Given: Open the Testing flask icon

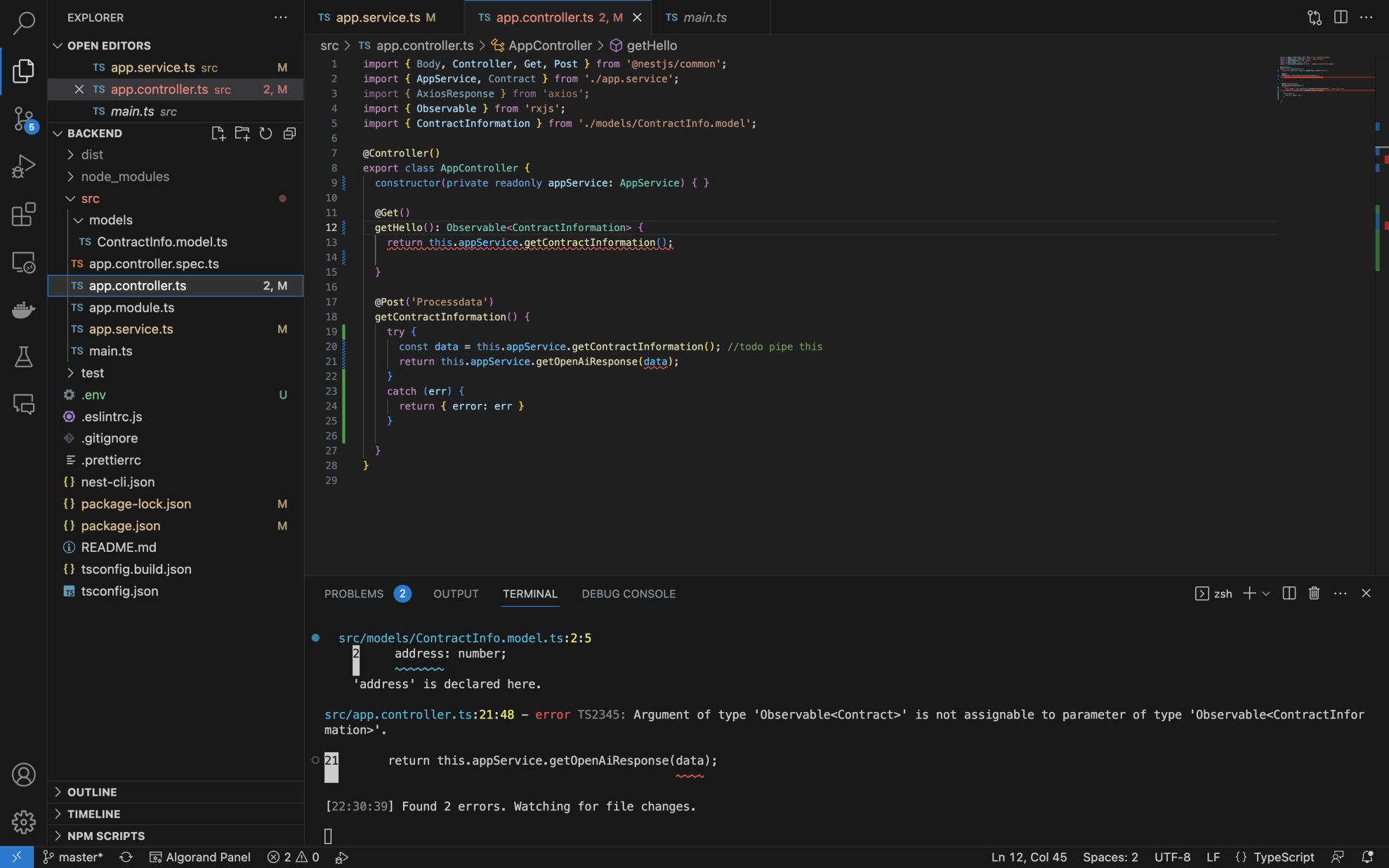Looking at the screenshot, I should (24, 357).
